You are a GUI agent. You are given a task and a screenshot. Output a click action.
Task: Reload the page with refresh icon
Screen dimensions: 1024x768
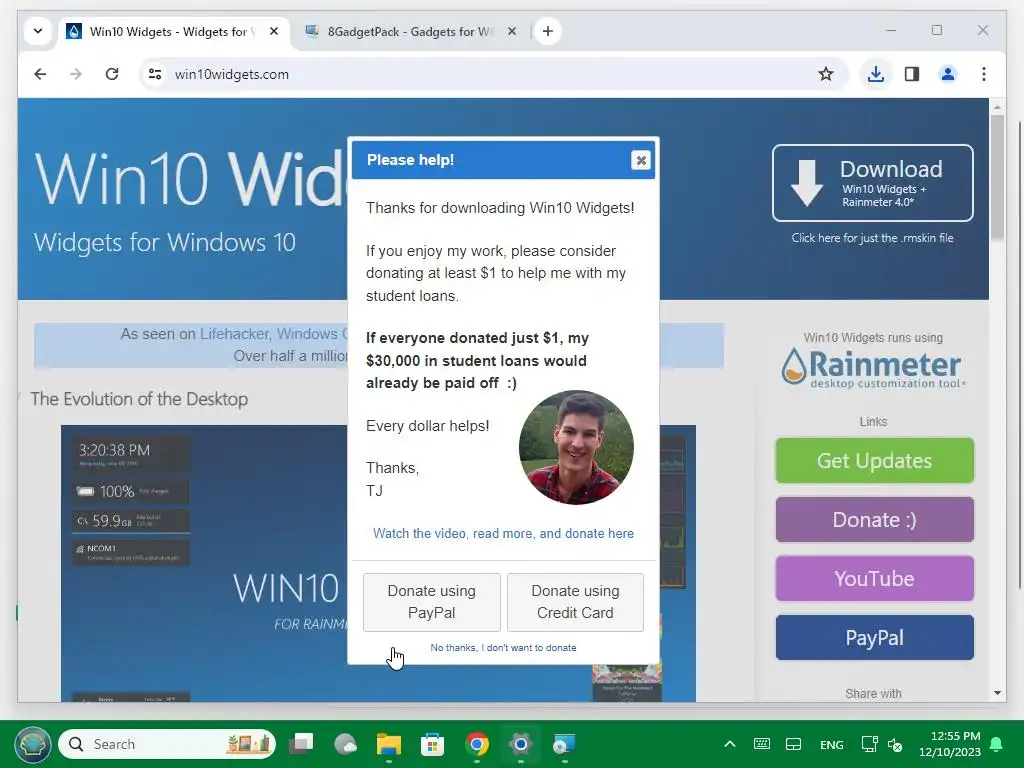[112, 74]
